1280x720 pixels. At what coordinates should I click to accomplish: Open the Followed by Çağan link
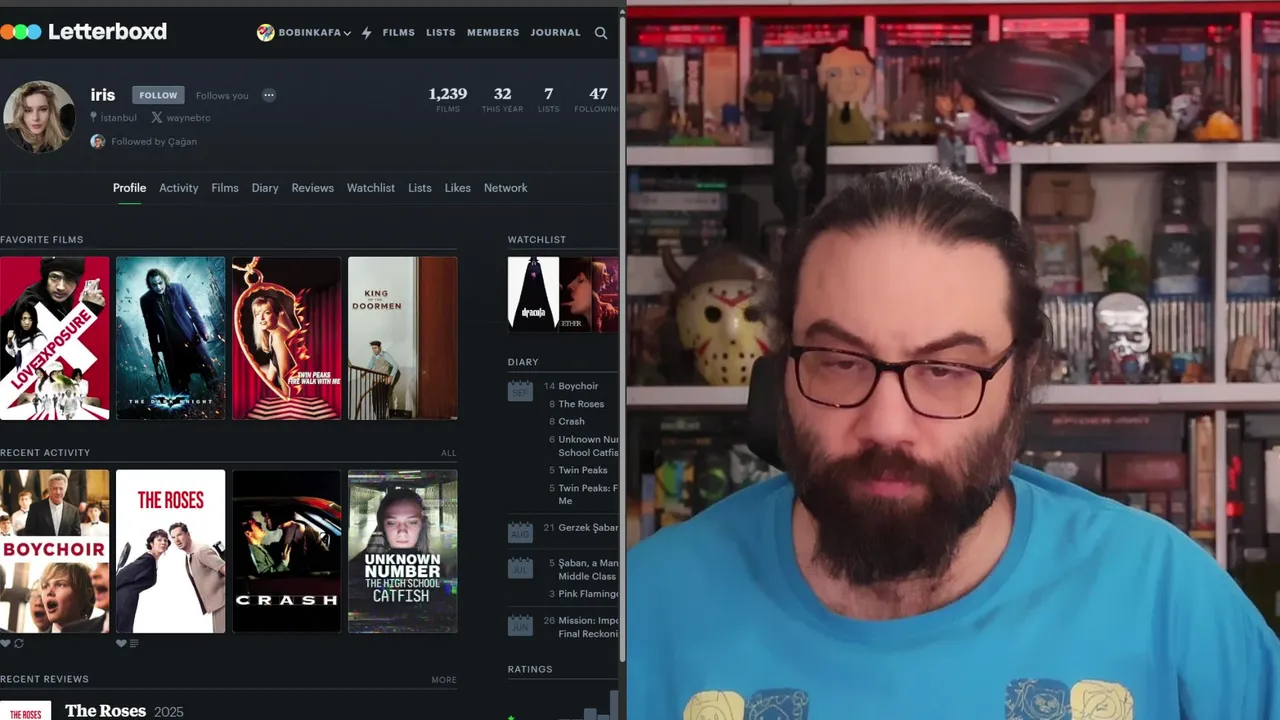coord(154,142)
